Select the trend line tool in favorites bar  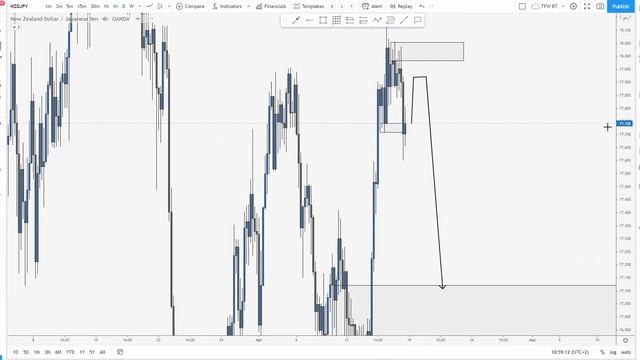tap(296, 20)
